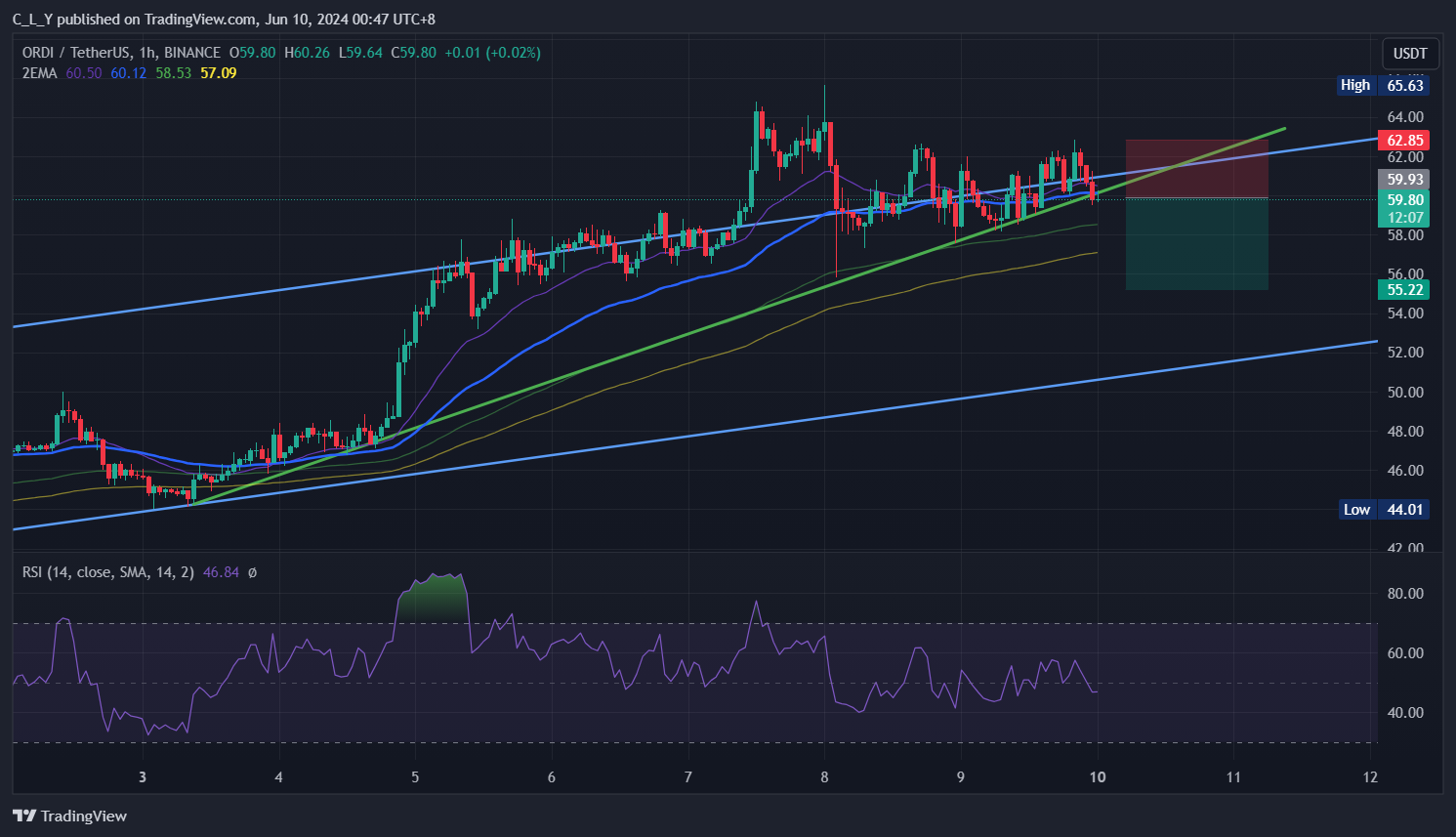Click the date label 12 on time axis
Viewport: 1456px width, 837px height.
pos(1370,777)
